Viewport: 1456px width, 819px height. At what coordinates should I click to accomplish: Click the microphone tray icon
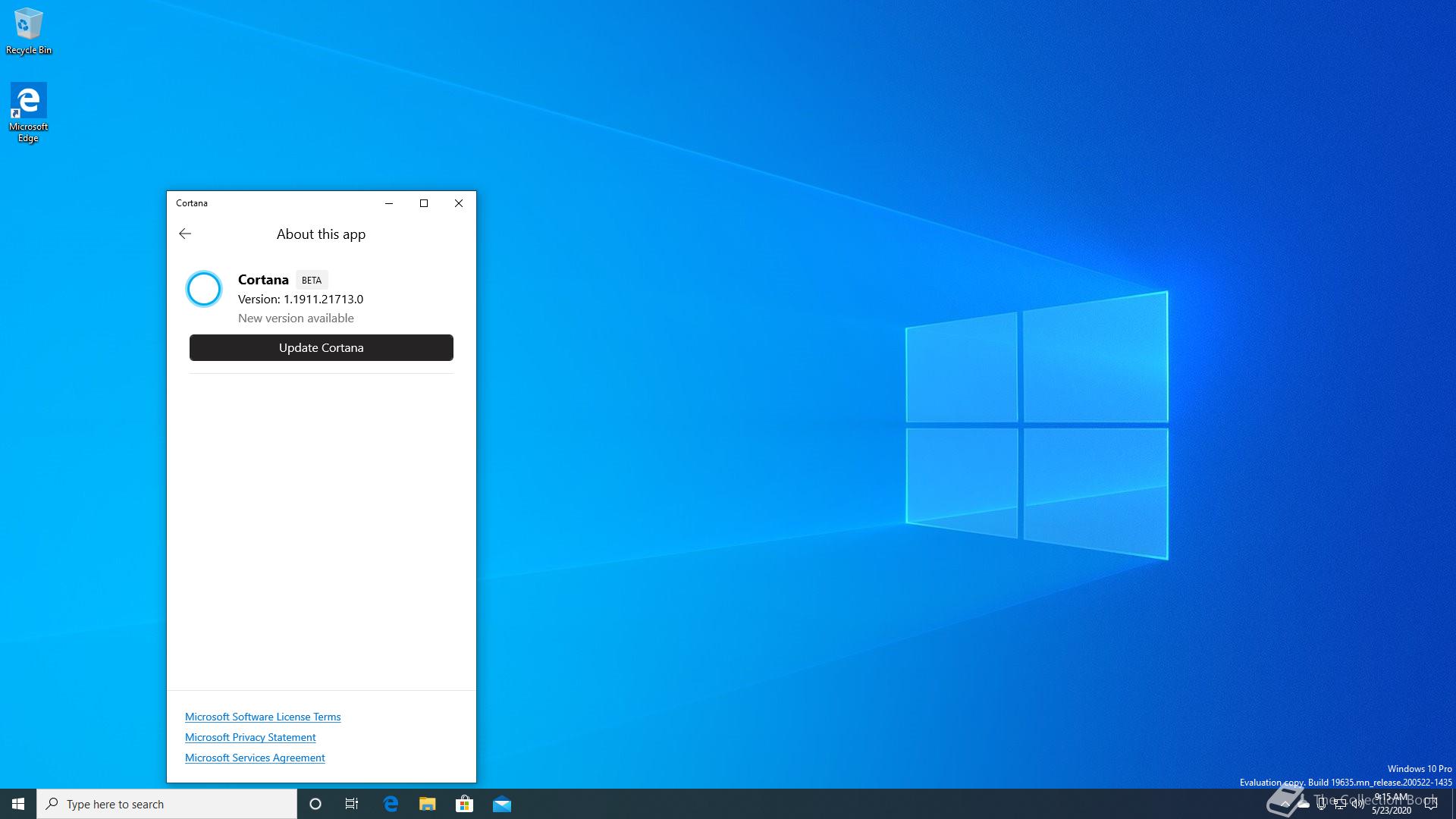(1322, 804)
